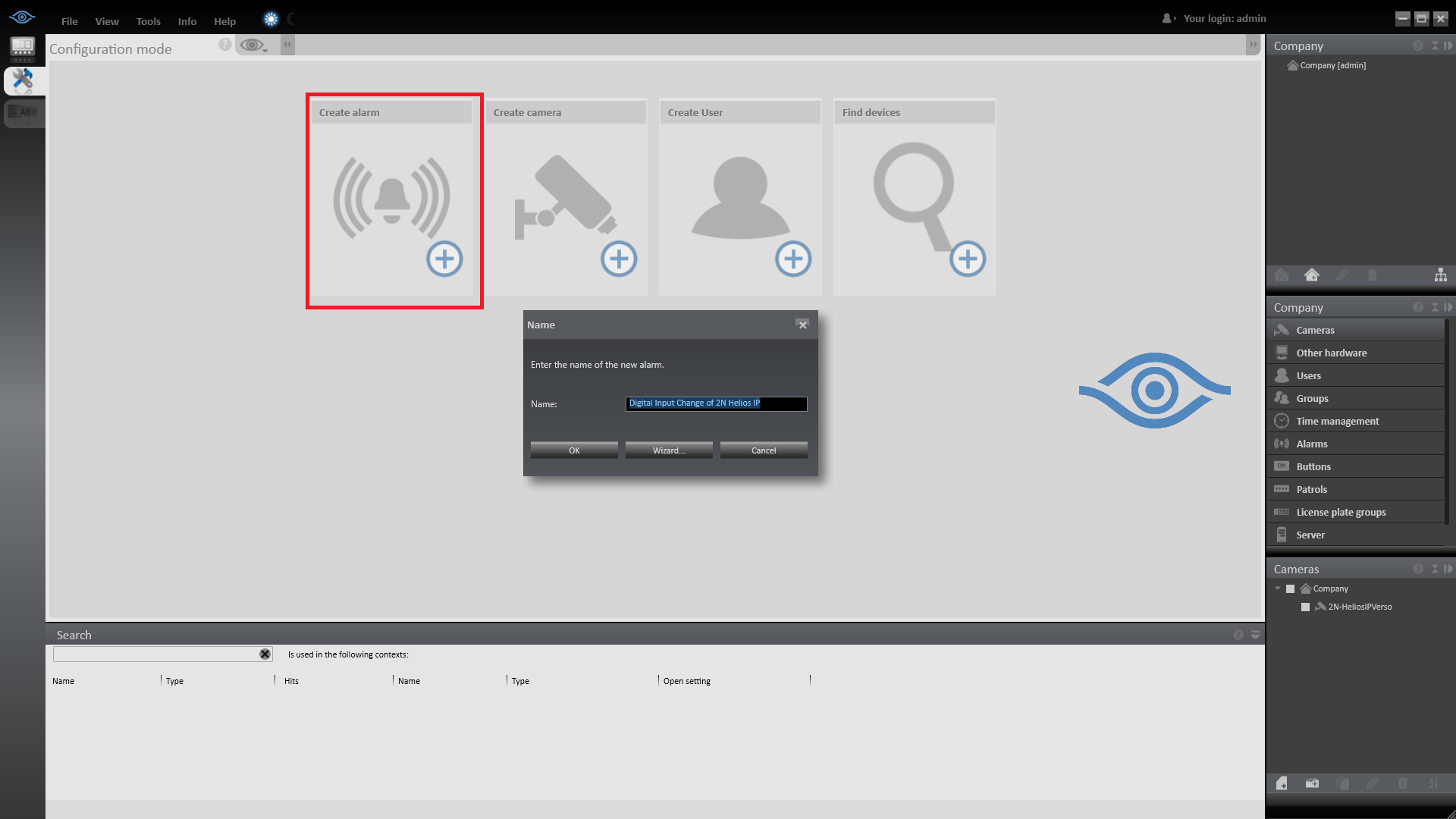Image resolution: width=1456 pixels, height=819 pixels.
Task: Click the Create User person tile
Action: click(x=740, y=199)
